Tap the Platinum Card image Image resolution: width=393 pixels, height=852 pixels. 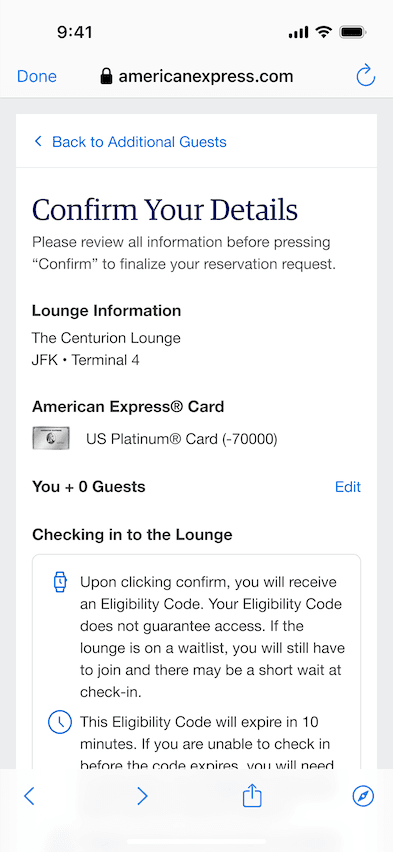(51, 438)
